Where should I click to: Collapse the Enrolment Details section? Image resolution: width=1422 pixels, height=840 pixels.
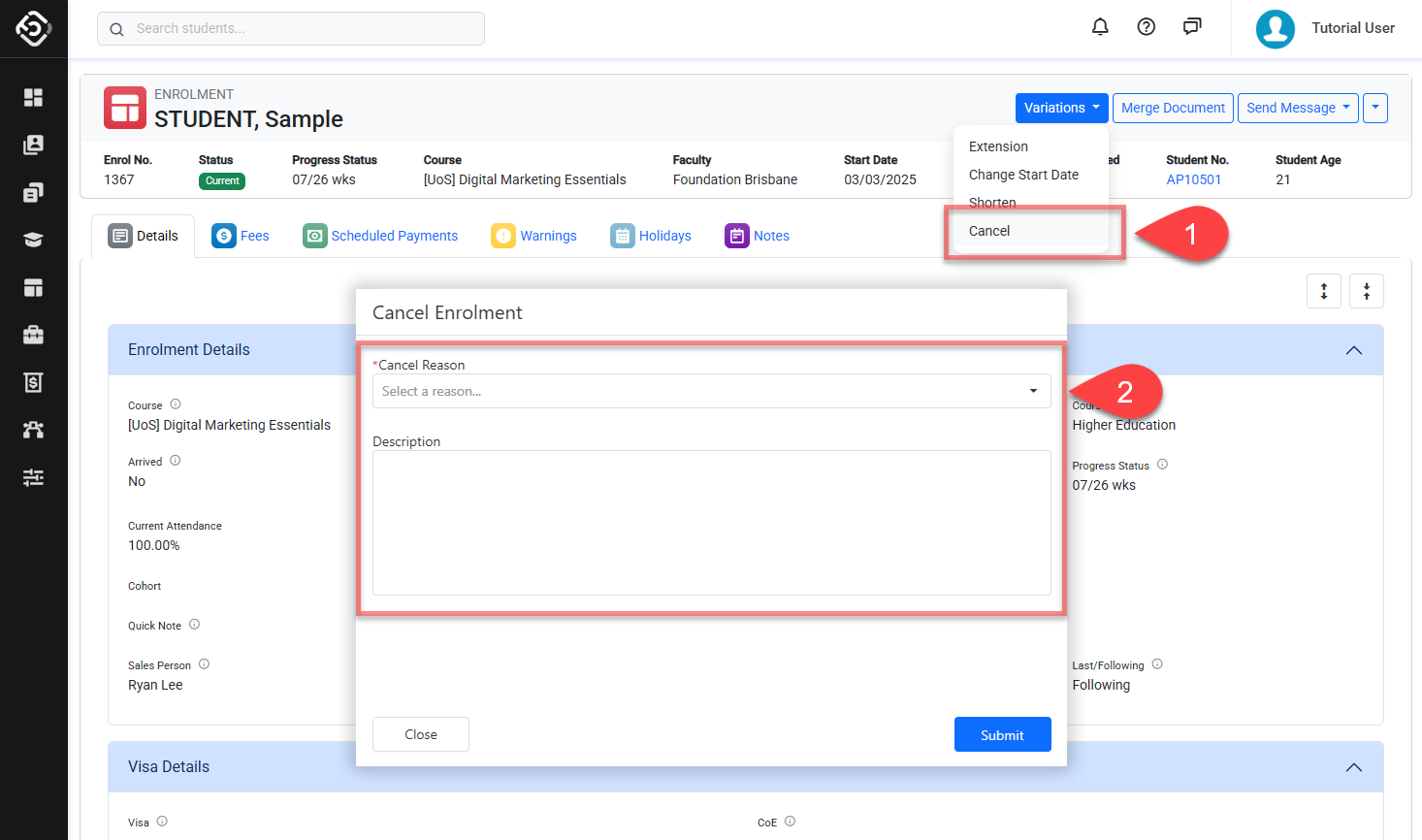[x=1353, y=350]
